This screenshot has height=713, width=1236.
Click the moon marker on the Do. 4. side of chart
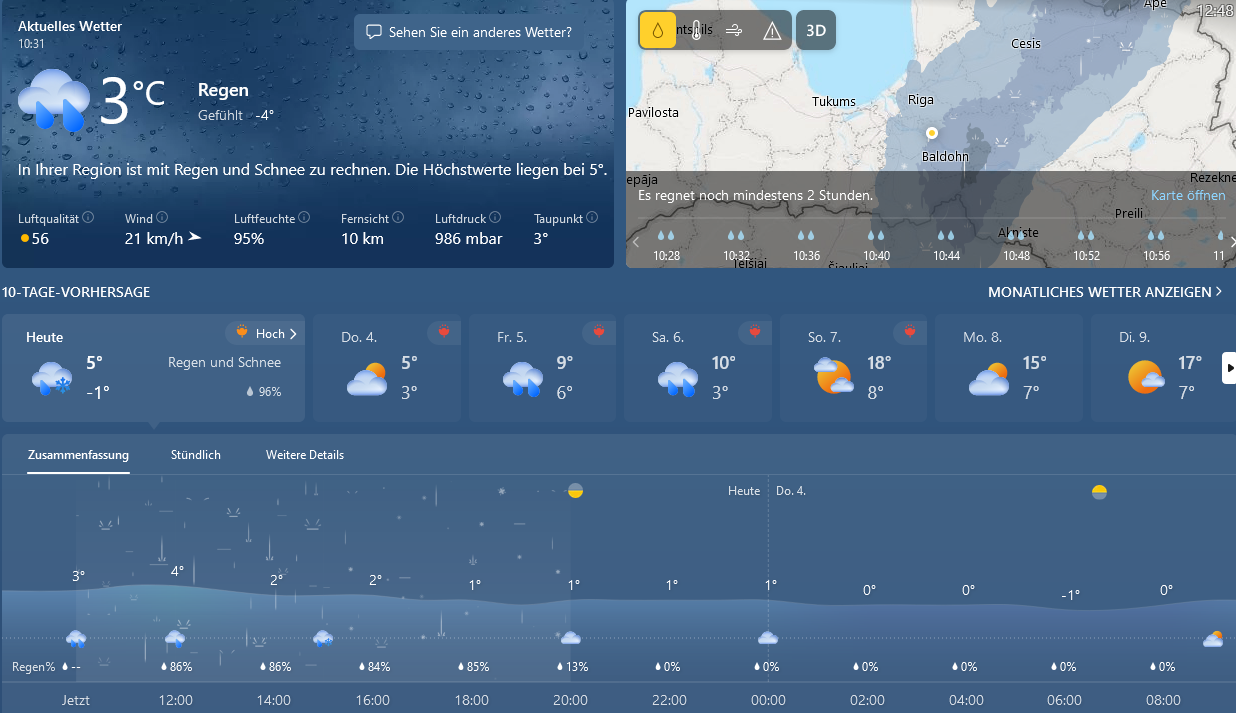(1099, 492)
